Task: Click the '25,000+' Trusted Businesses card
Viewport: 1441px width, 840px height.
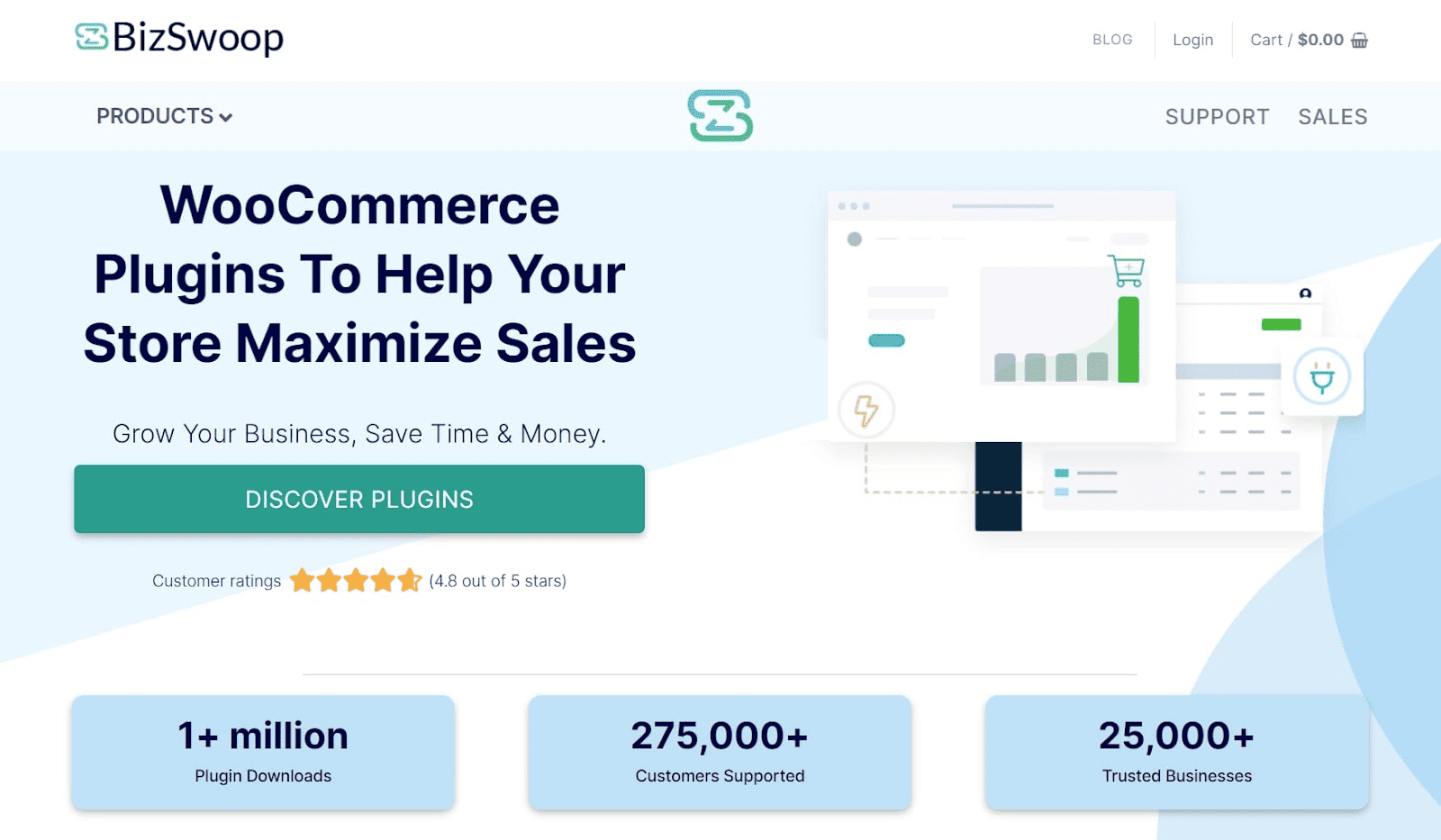Action: (x=1177, y=753)
